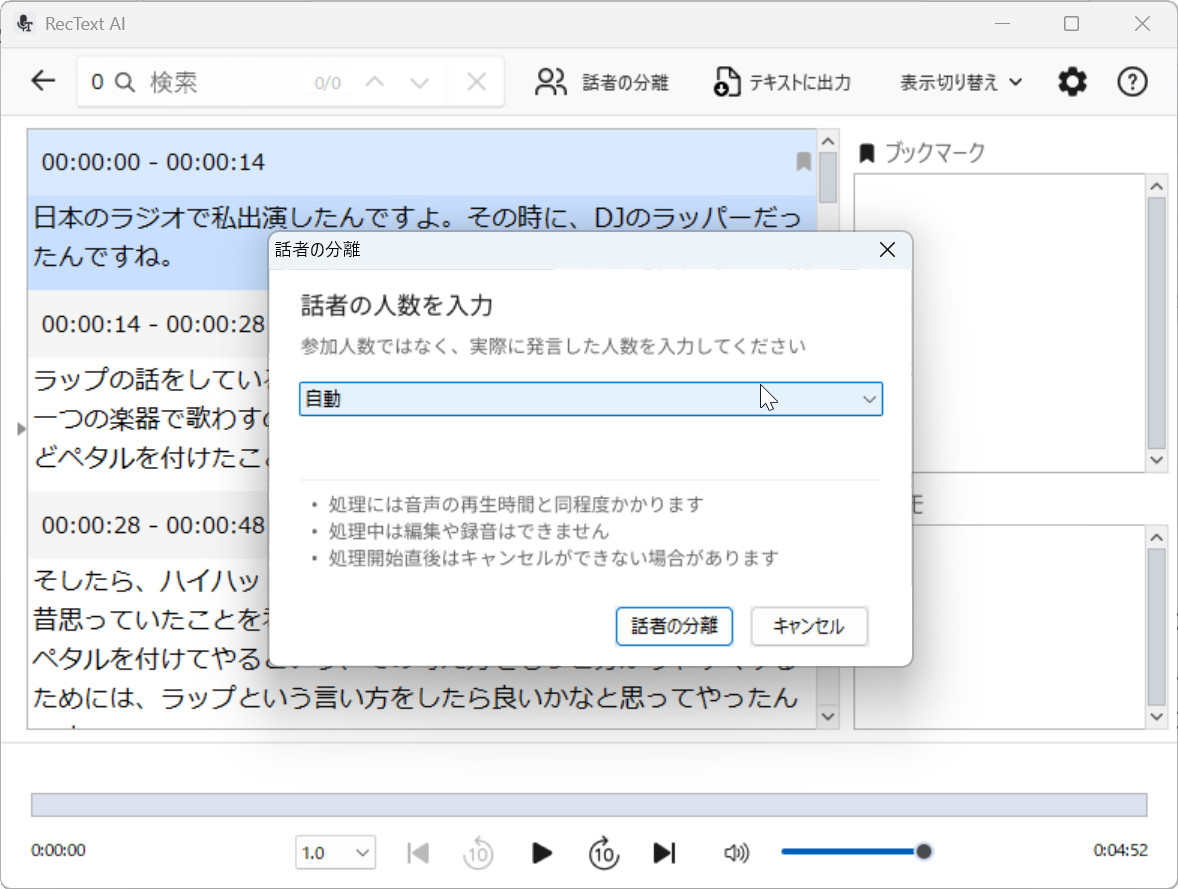Expand the 表示切り替え menu
1178x889 pixels.
[960, 82]
